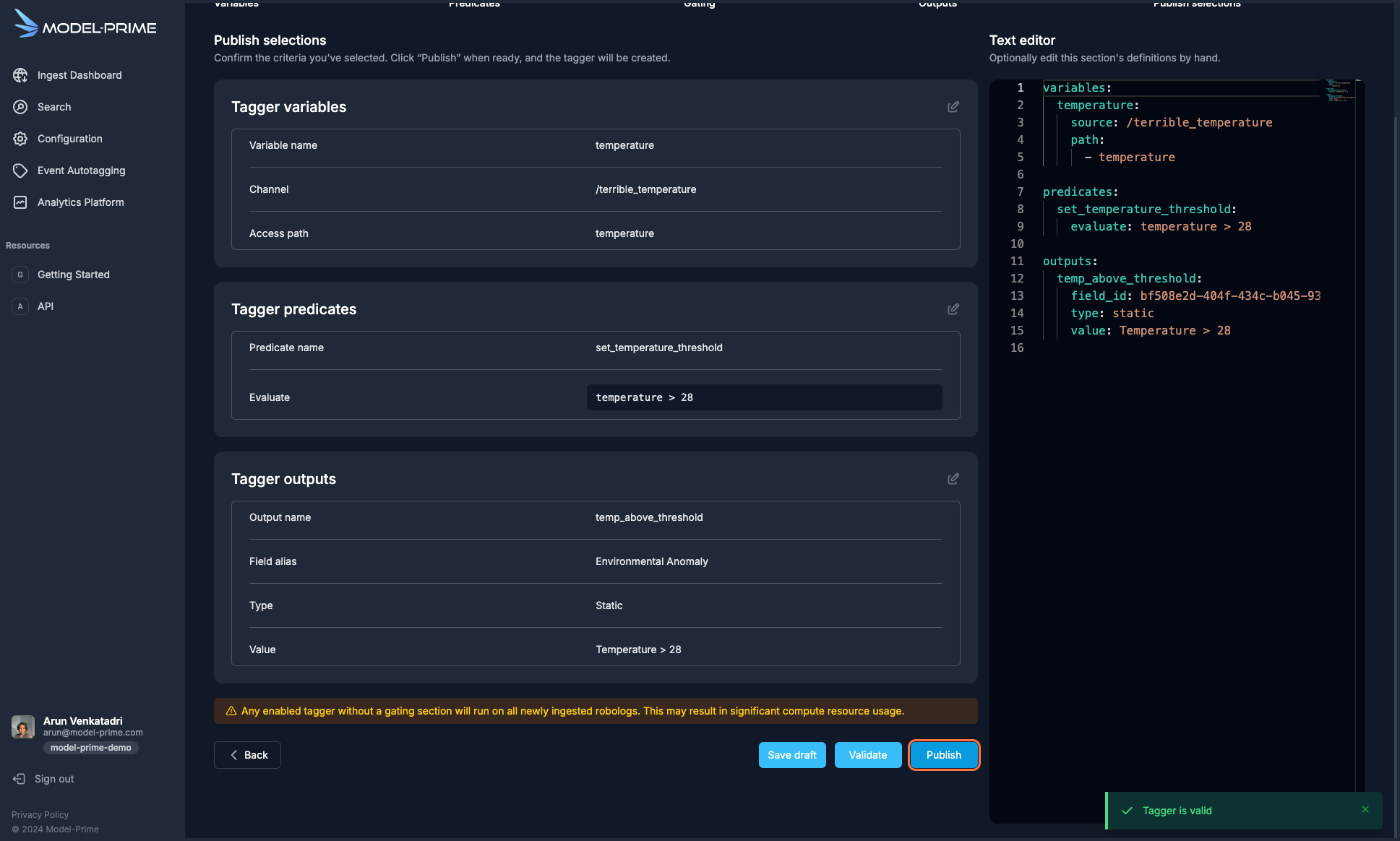Click the edit icon on Tagger predicates
Image resolution: width=1400 pixels, height=841 pixels.
(952, 308)
